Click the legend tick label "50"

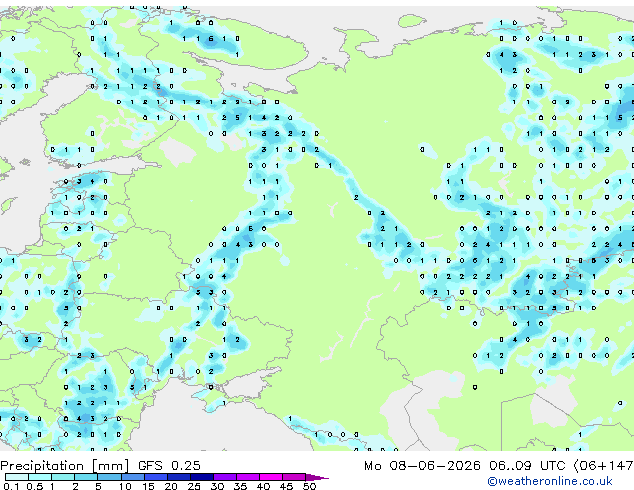tap(309, 486)
